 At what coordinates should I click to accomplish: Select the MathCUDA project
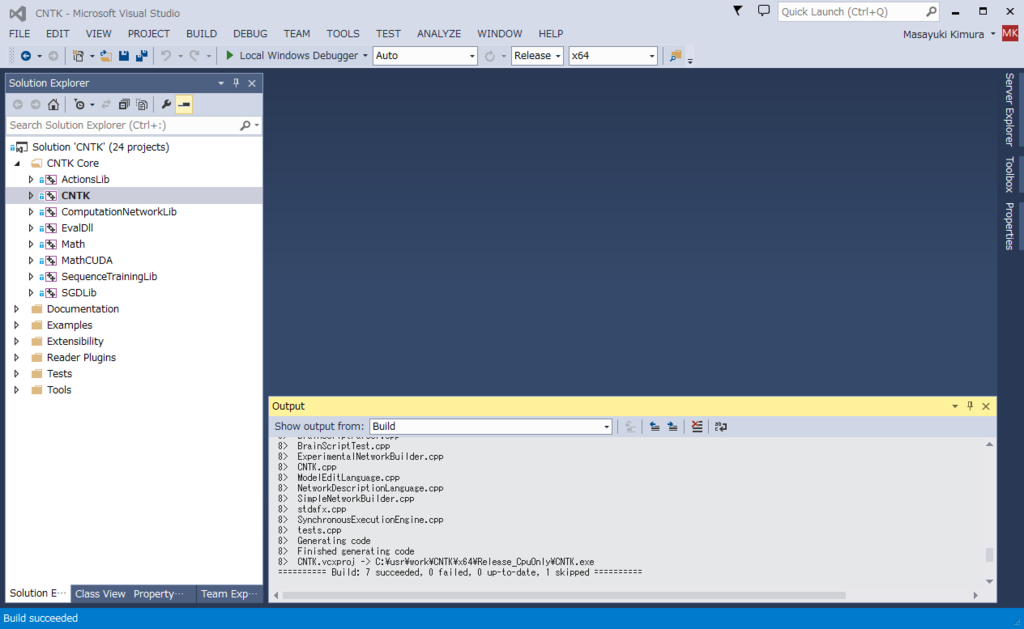[x=87, y=260]
